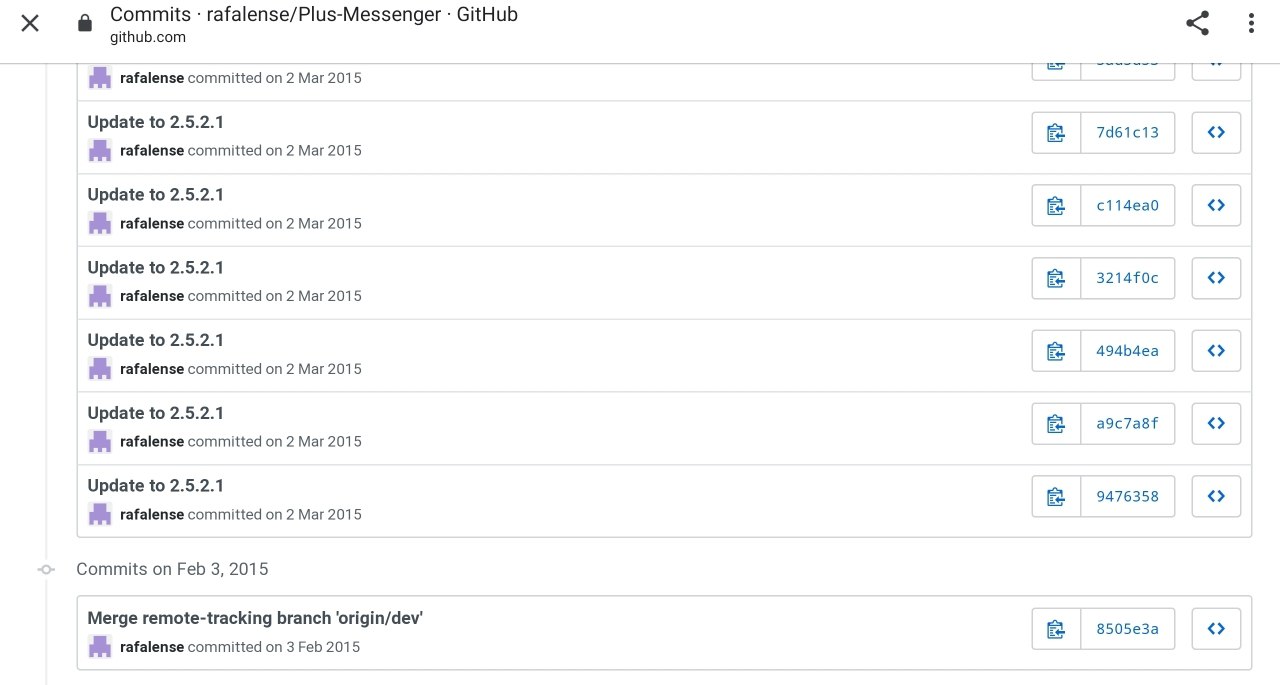Copy the full SHA of commit 3214f0c
The image size is (1280, 685).
(x=1056, y=278)
